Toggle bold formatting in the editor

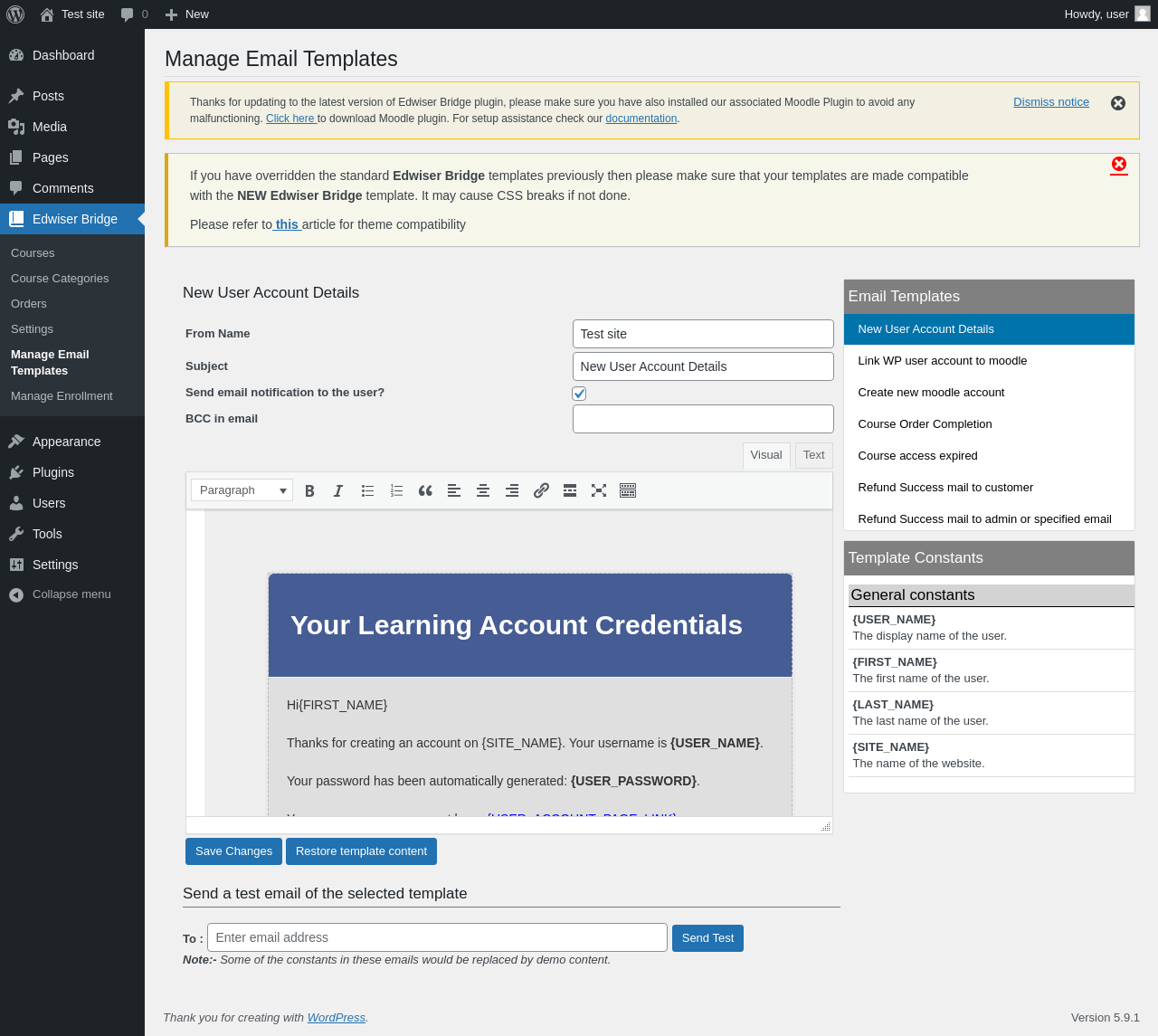point(309,490)
